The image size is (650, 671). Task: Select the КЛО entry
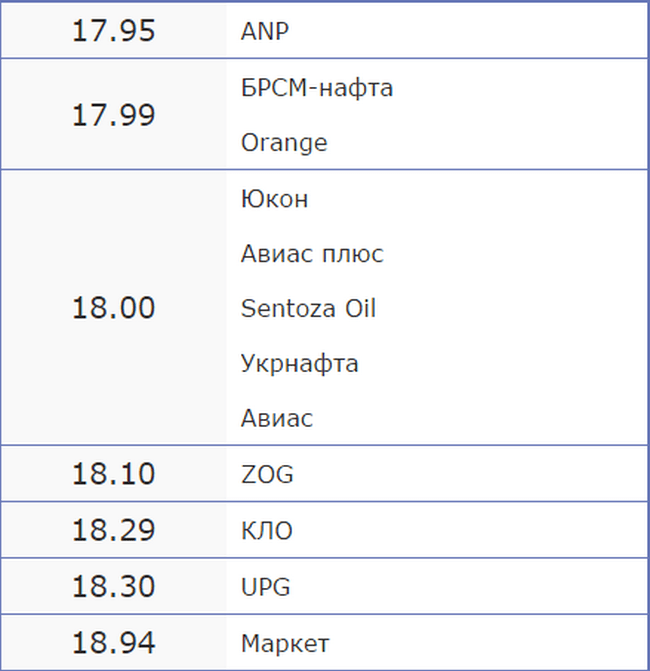point(267,531)
